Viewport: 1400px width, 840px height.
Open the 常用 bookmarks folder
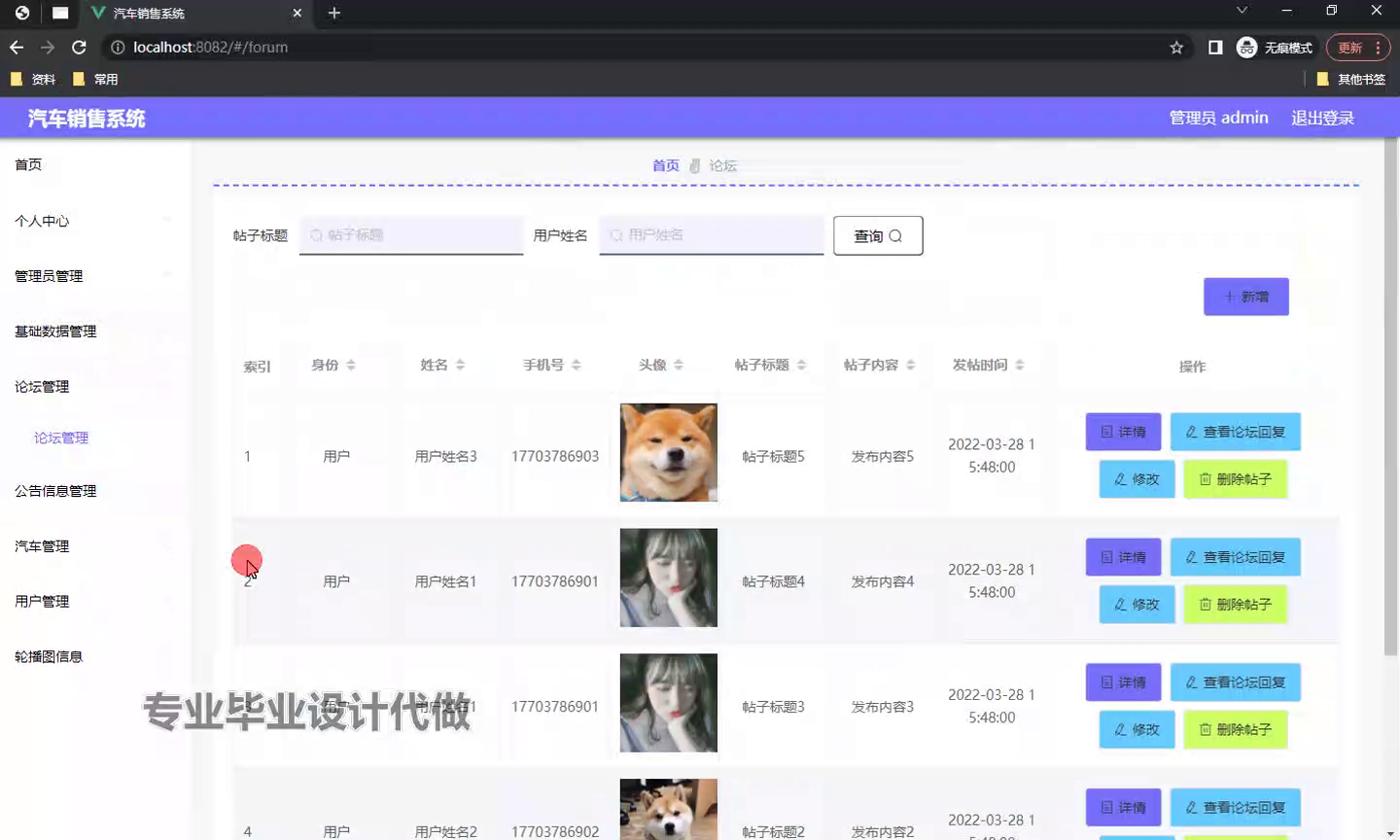[x=95, y=79]
